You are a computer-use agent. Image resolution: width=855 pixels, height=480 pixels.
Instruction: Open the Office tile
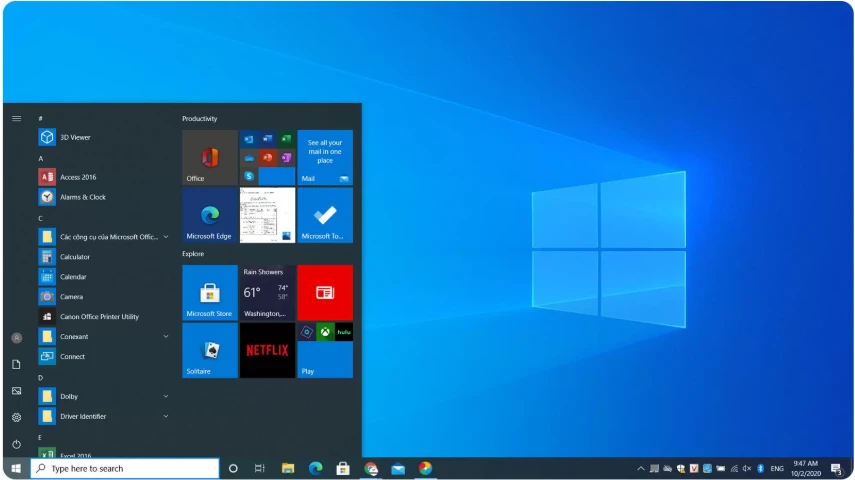(x=210, y=158)
